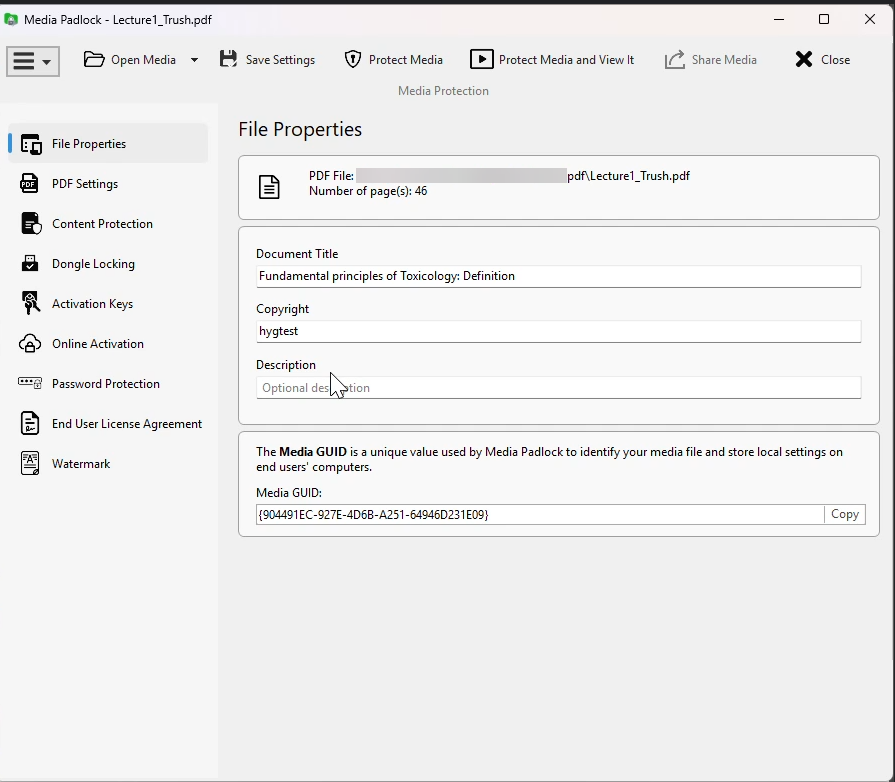Click the Online Activation cloud icon
895x782 pixels.
coord(31,344)
